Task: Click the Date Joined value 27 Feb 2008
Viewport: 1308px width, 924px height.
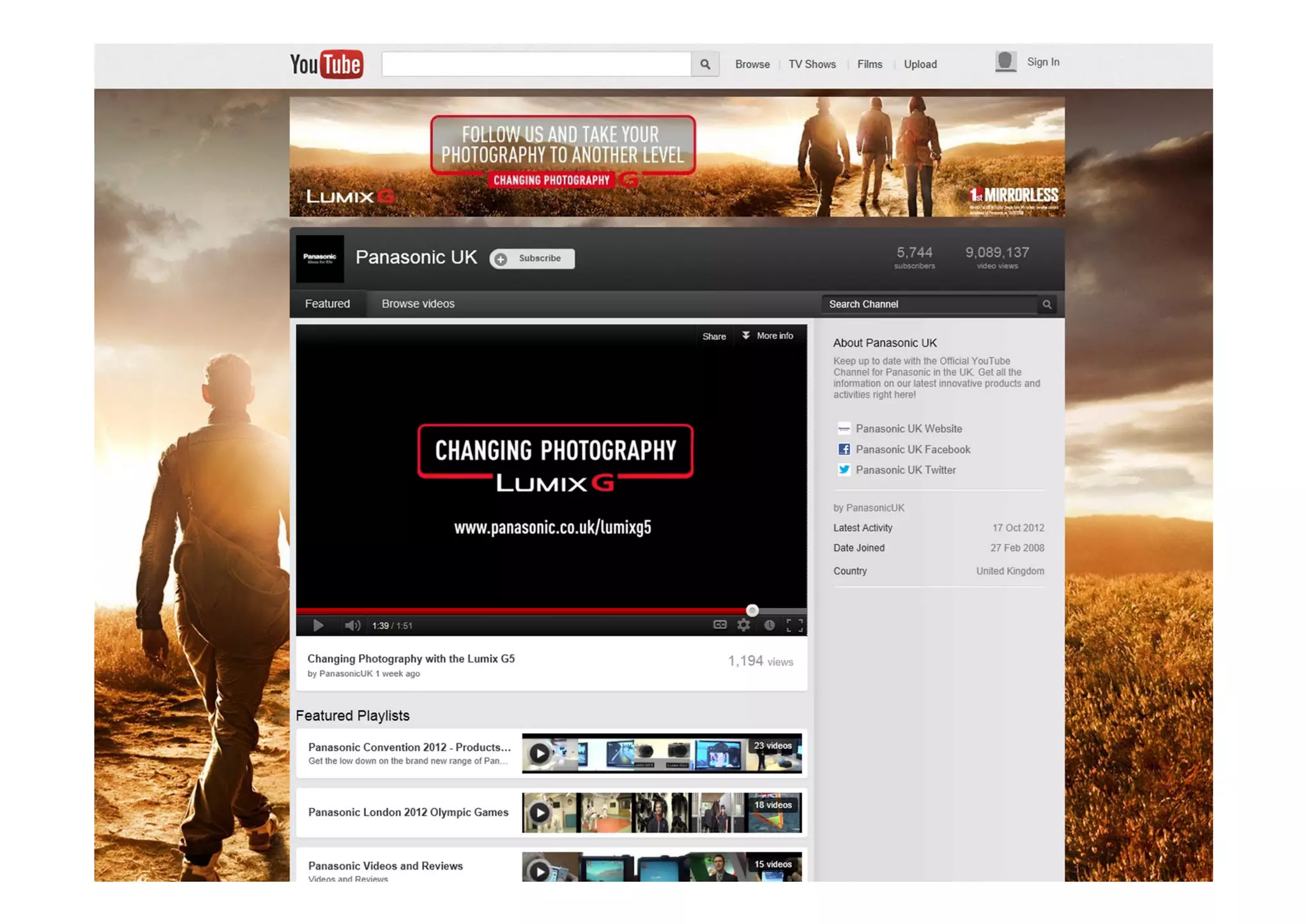Action: [1017, 548]
